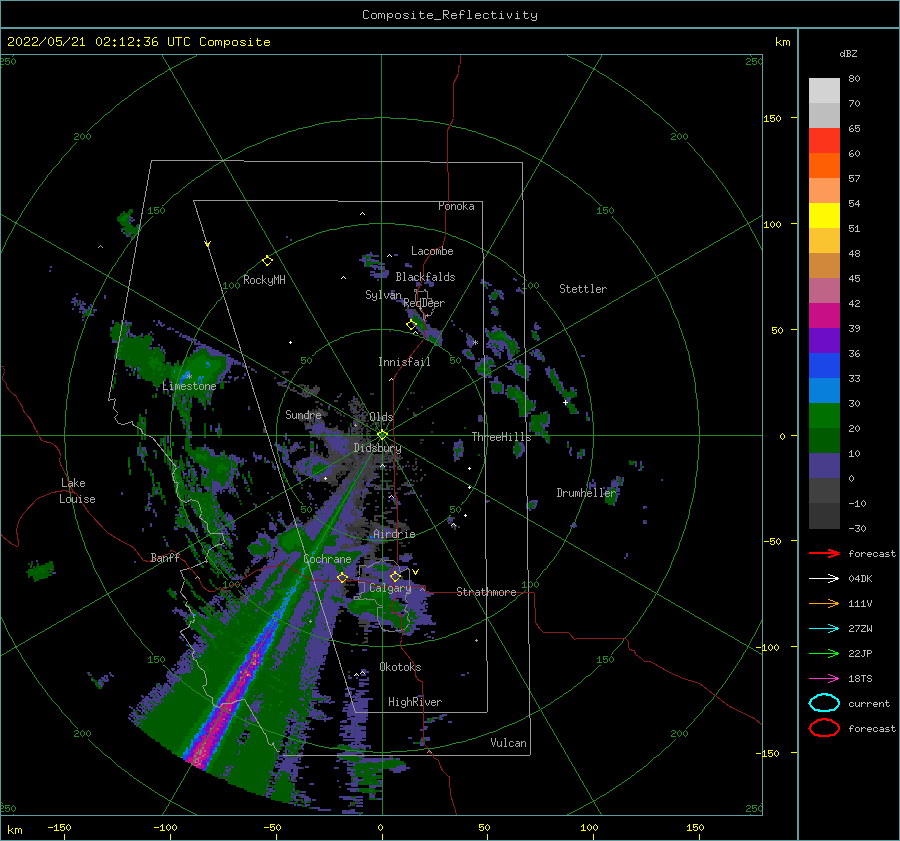Viewport: 900px width, 841px height.
Task: Click the Innisfail label
Action: point(404,362)
